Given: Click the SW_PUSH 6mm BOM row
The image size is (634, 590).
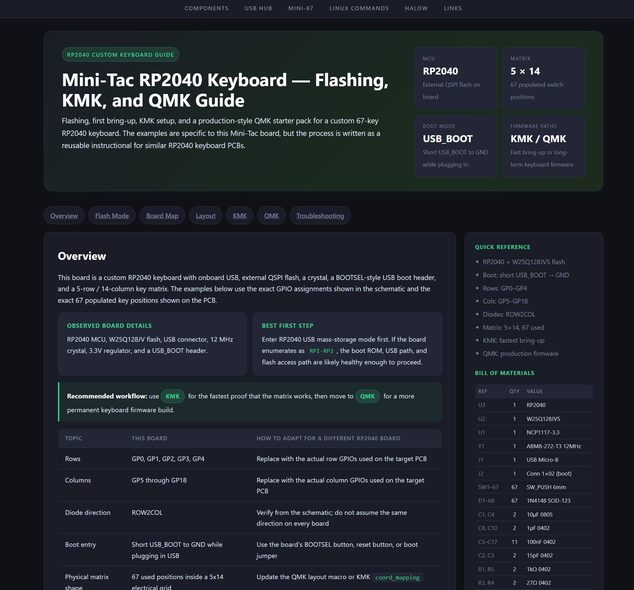Looking at the screenshot, I should (534, 487).
